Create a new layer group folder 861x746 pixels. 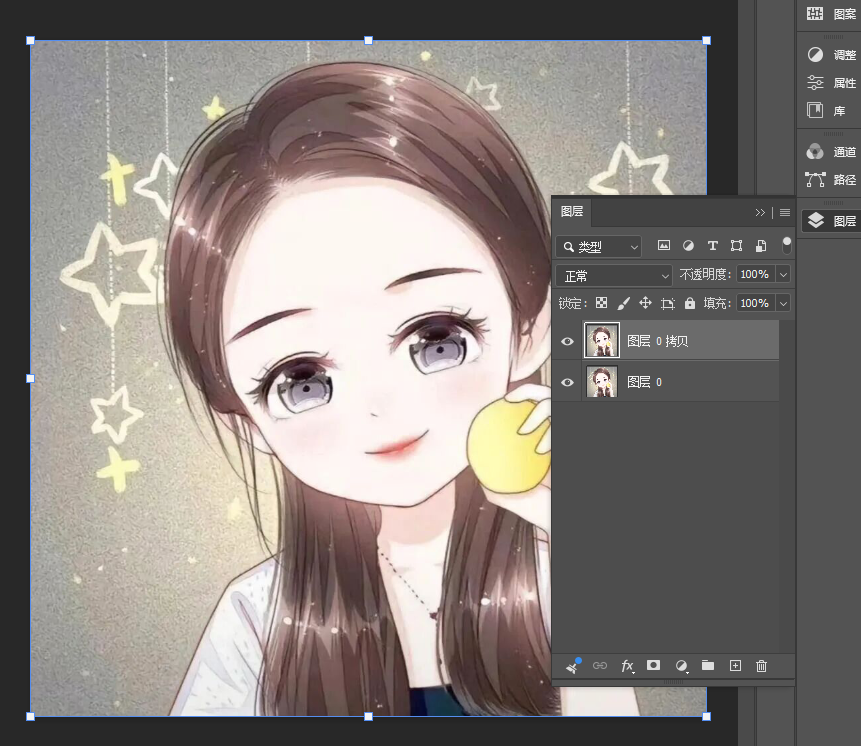tap(708, 666)
